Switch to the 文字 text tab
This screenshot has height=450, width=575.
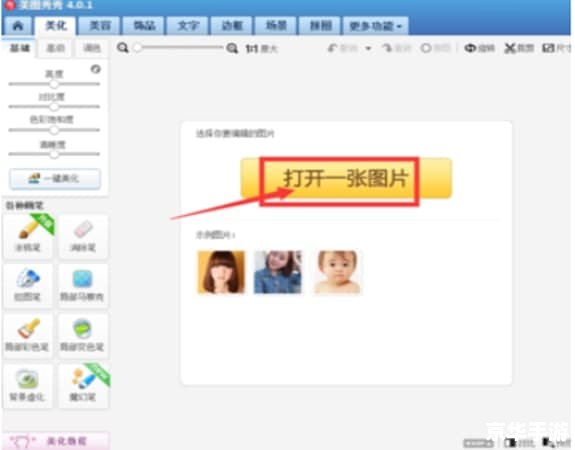tap(188, 26)
